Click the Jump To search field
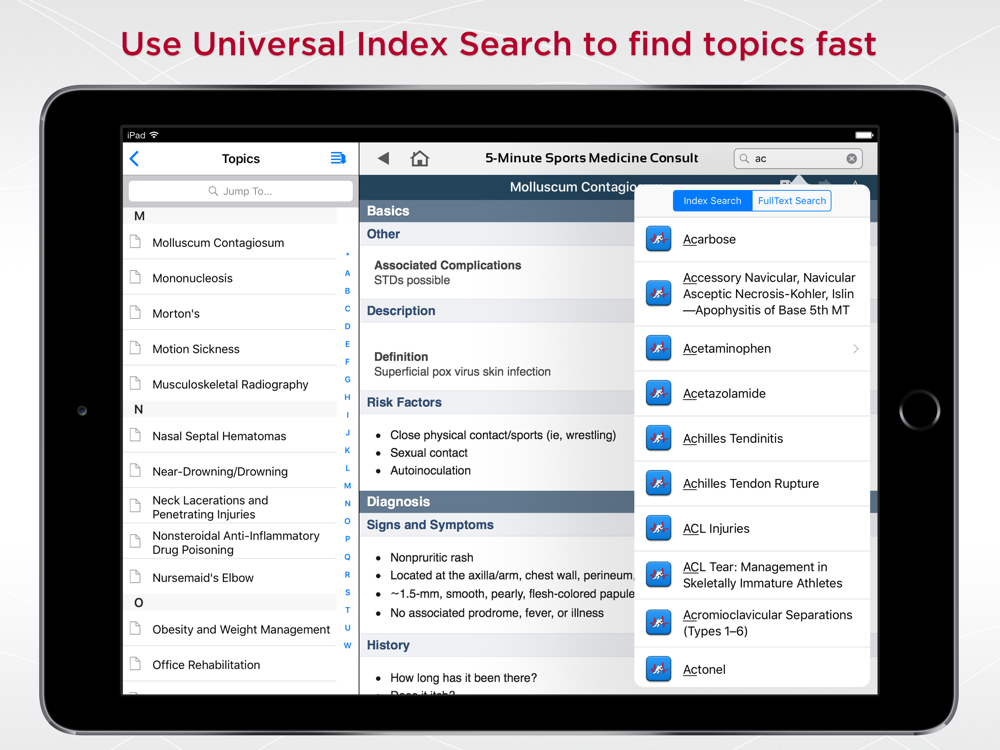Screen dimensions: 1000x750 pyautogui.click(x=240, y=191)
